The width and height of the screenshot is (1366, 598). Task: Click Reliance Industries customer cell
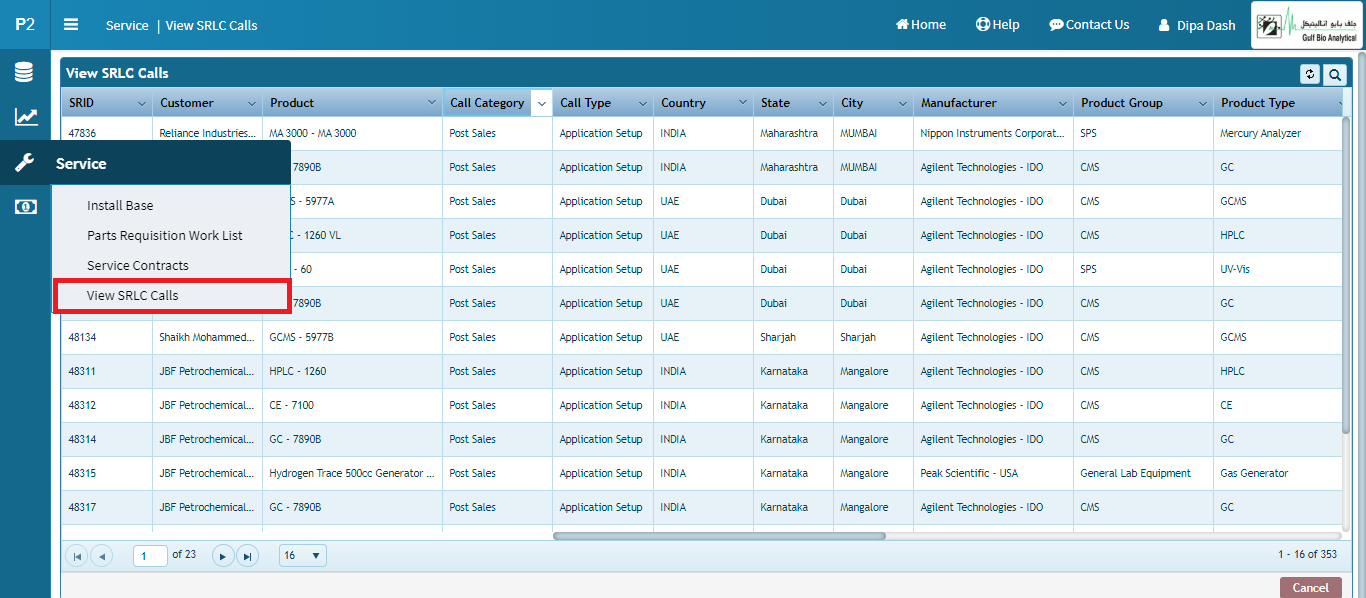click(x=207, y=133)
